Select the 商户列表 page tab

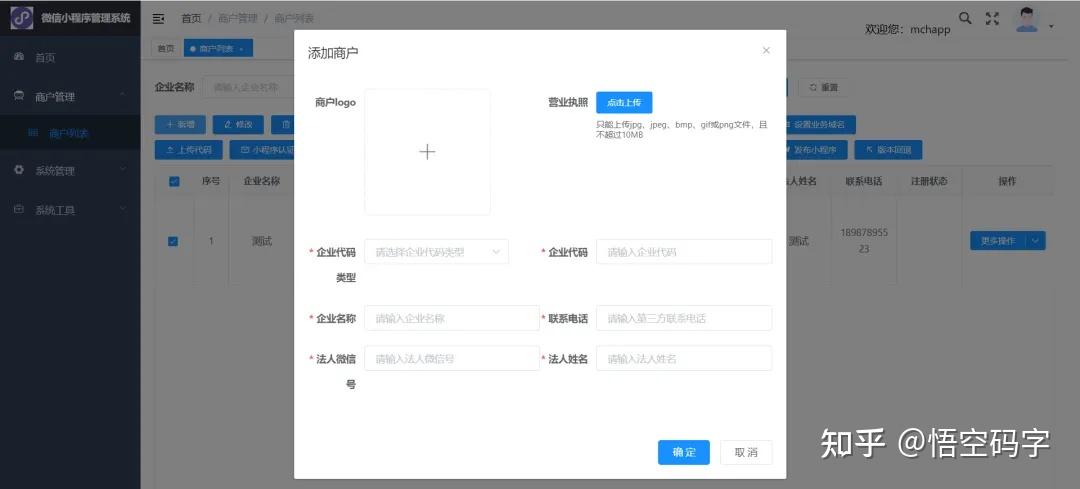[x=218, y=48]
